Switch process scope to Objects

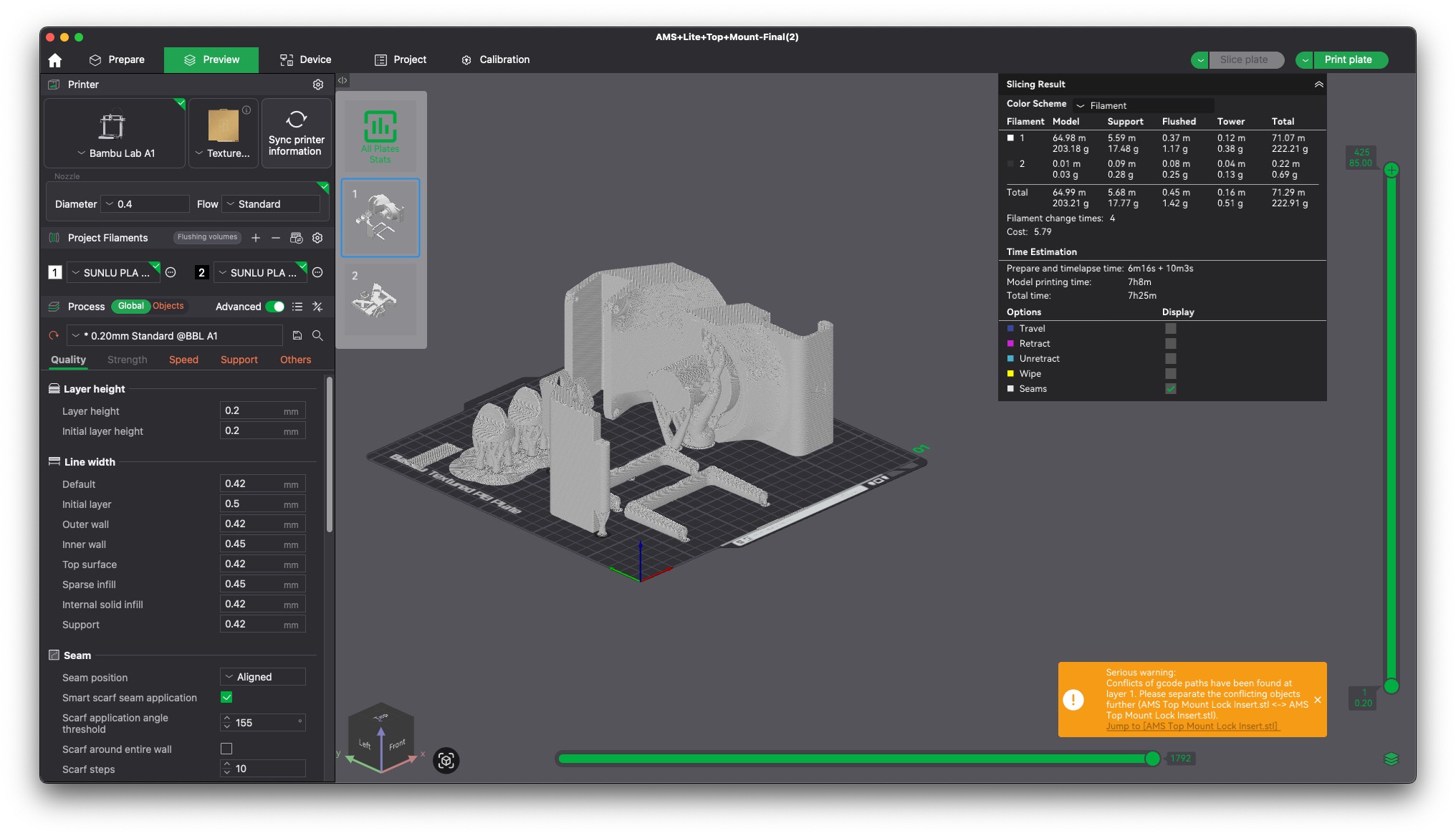(x=168, y=306)
